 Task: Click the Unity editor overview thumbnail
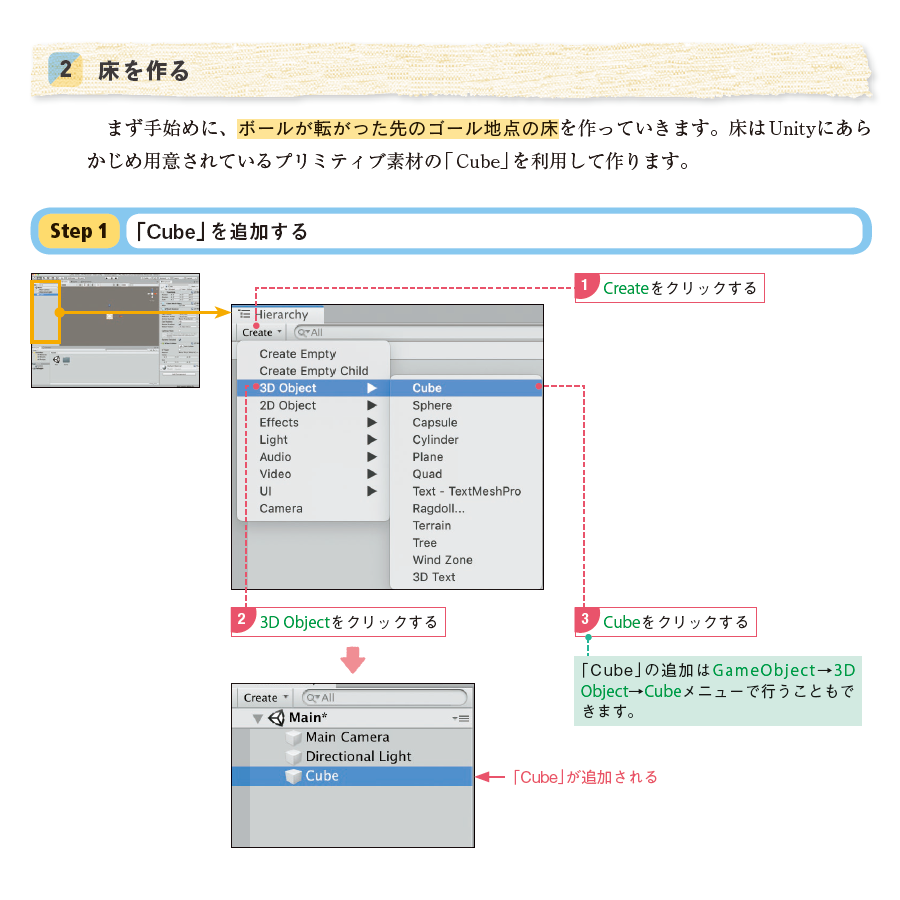click(115, 331)
